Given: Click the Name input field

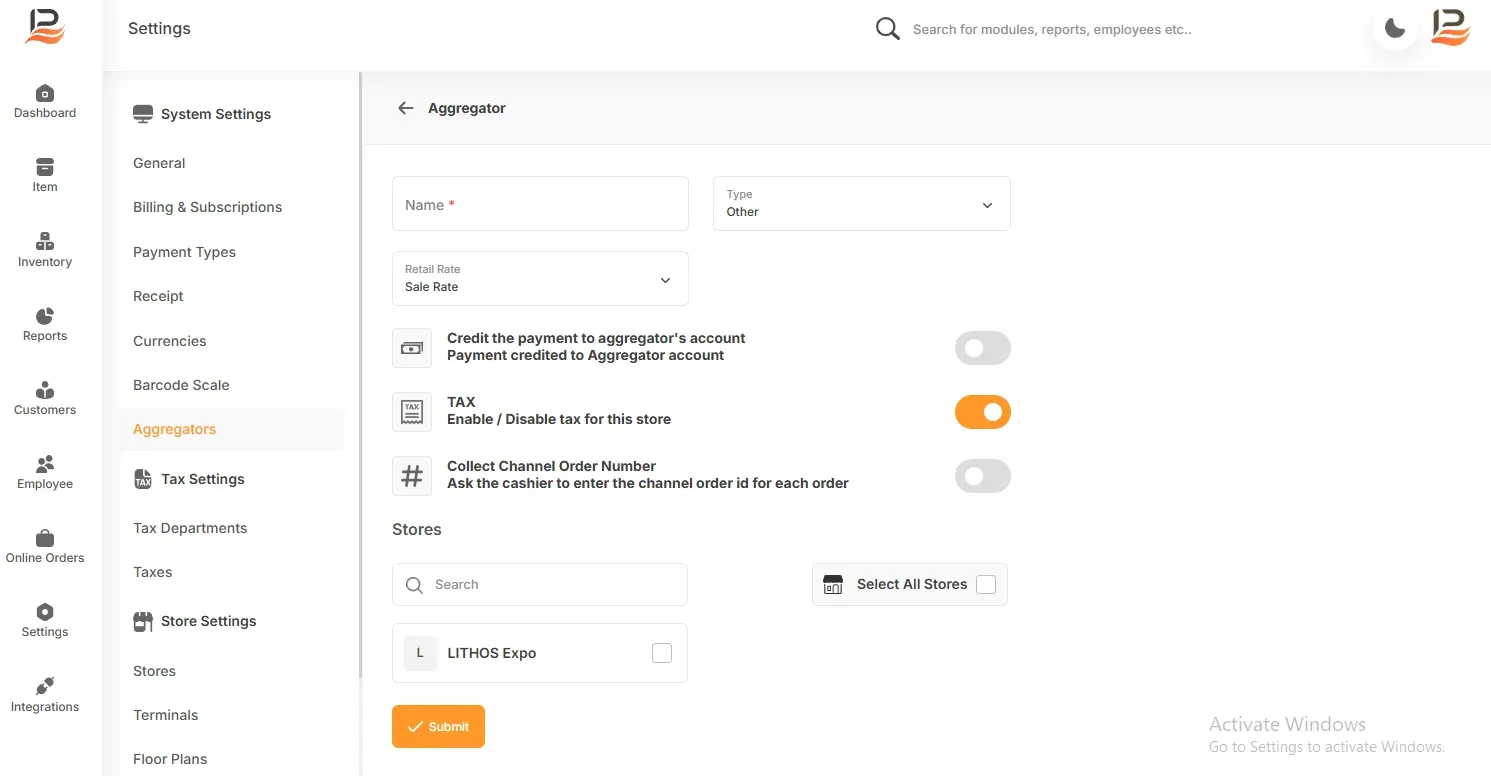Looking at the screenshot, I should (540, 204).
